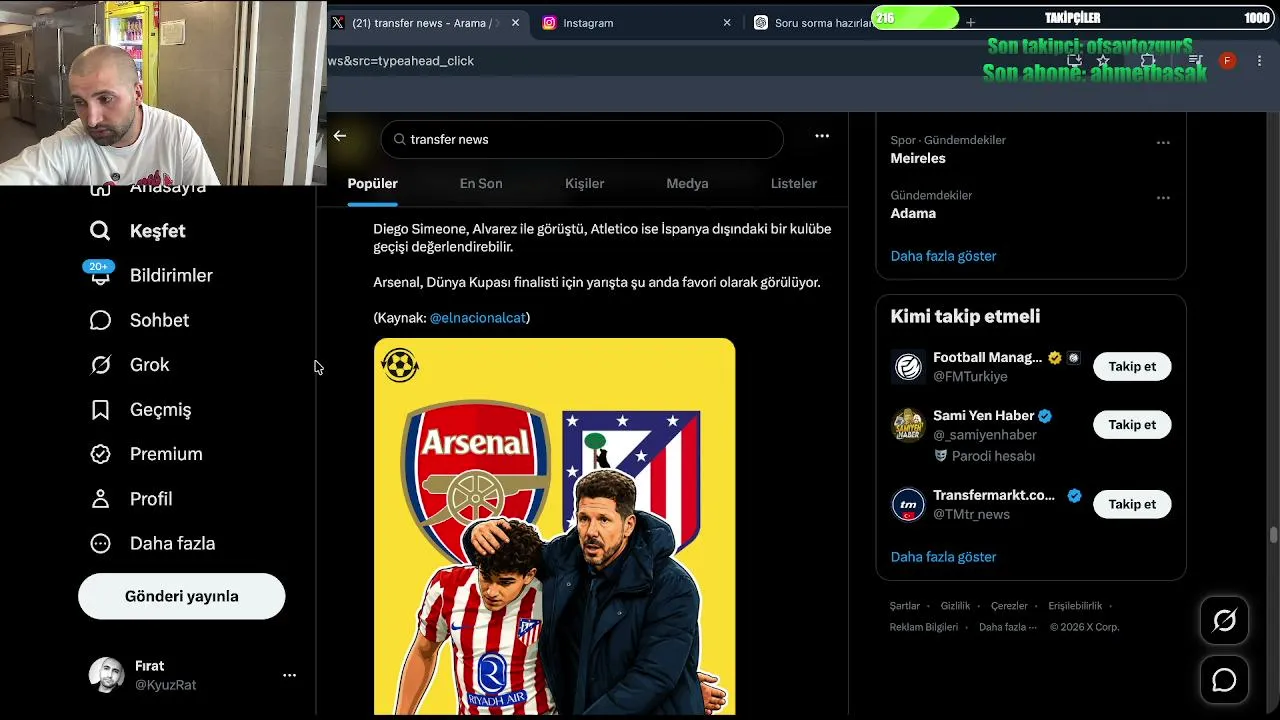The width and height of the screenshot is (1280, 720).
Task: Switch to the Soru sorma browser tab
Action: click(x=810, y=23)
